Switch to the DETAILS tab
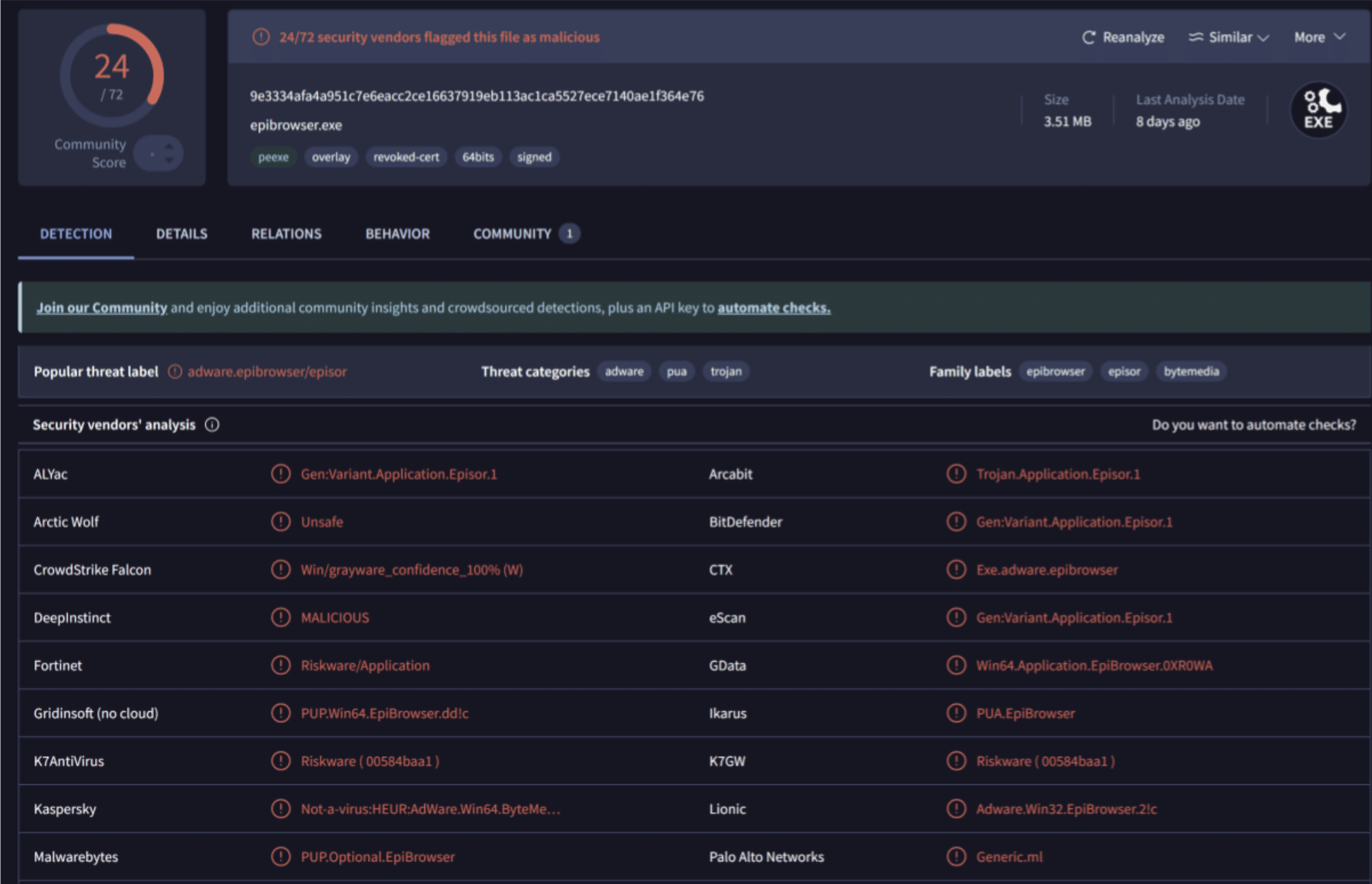 tap(181, 234)
